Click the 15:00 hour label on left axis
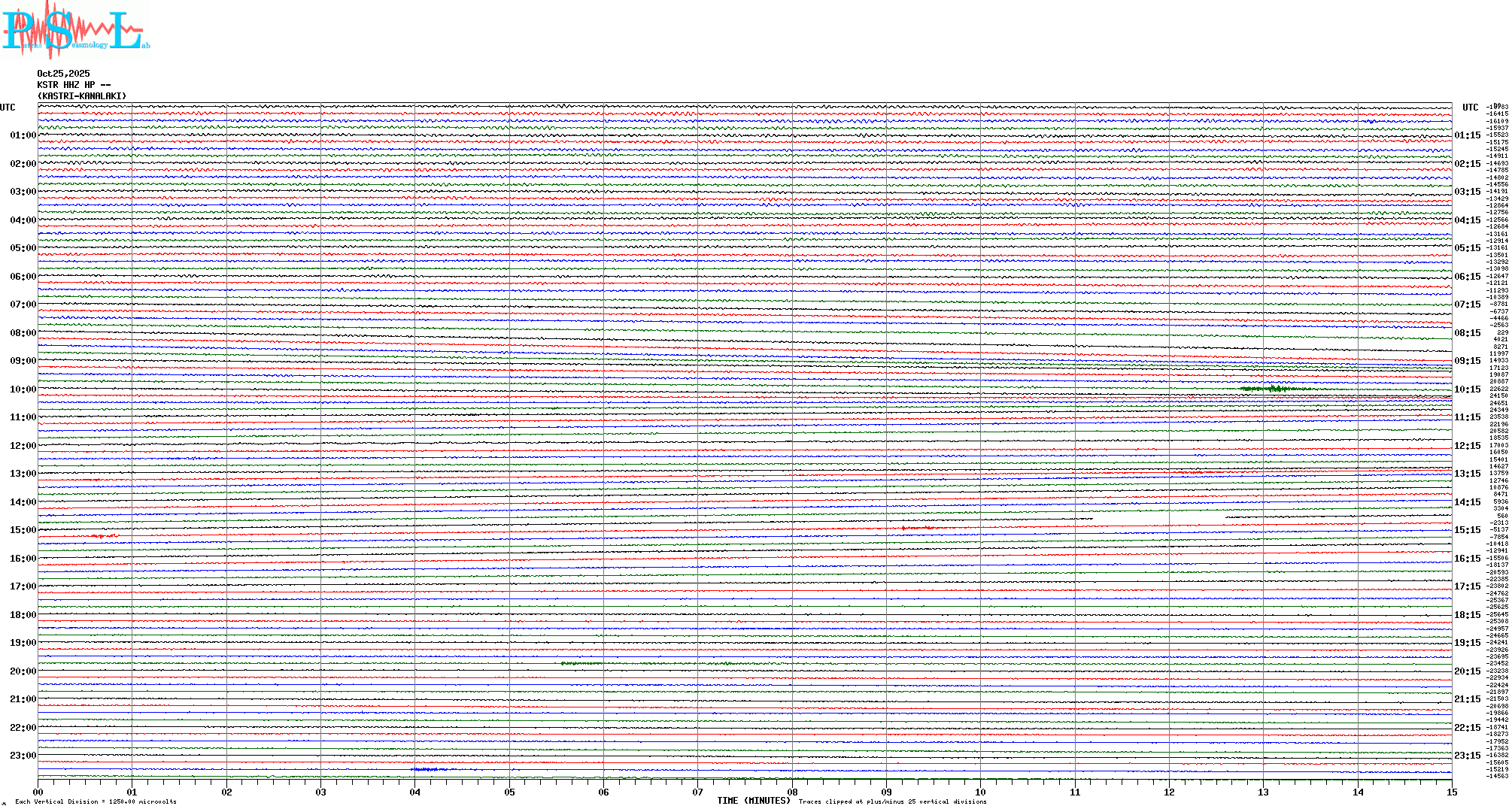Screen dimensions: 1512x812 (x=23, y=530)
